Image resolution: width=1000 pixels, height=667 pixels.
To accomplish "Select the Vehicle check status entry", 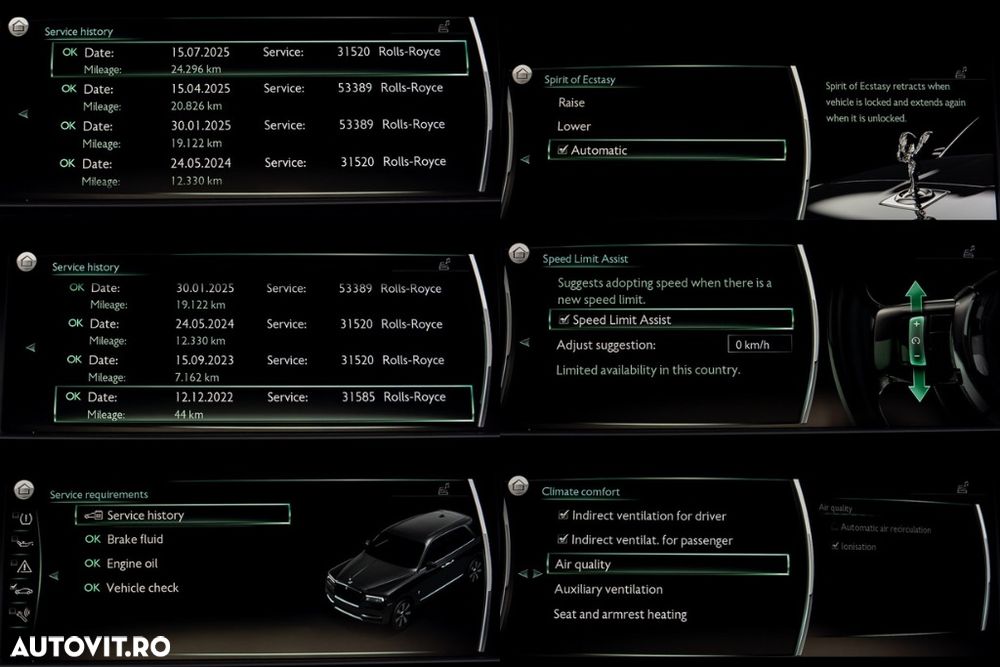I will click(131, 588).
